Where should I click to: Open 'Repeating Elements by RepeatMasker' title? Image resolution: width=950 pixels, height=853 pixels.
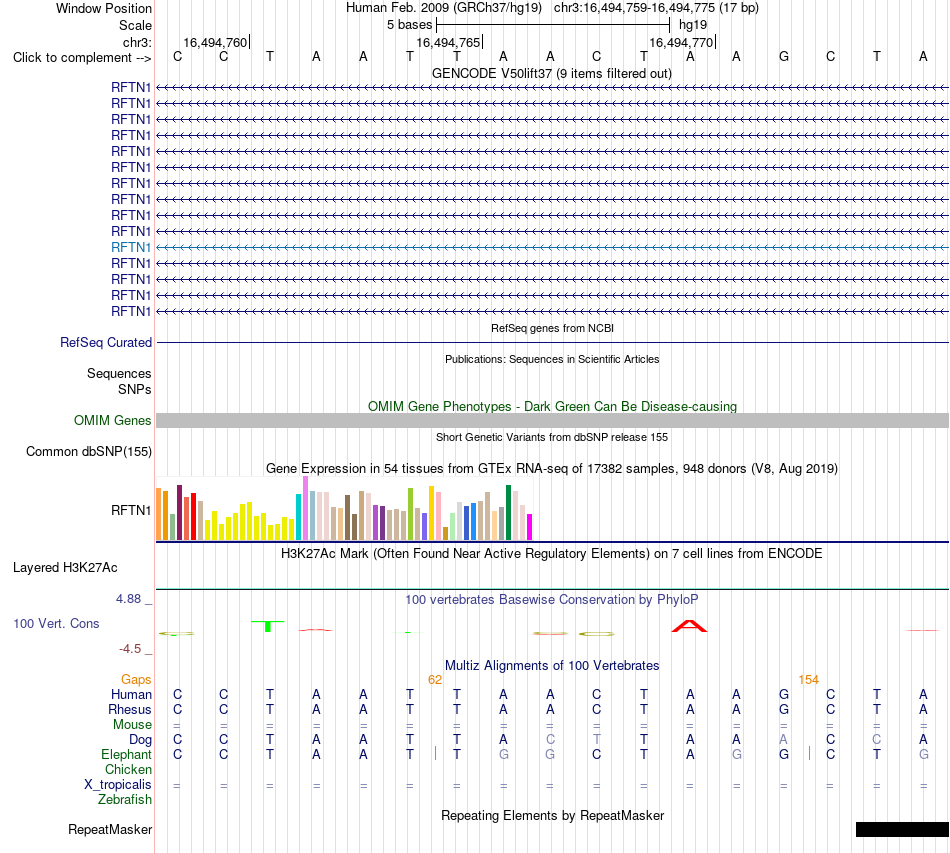point(552,815)
